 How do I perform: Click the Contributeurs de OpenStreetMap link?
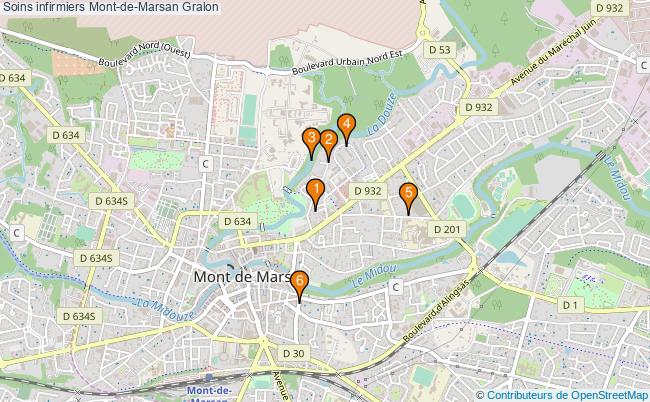click(x=567, y=395)
